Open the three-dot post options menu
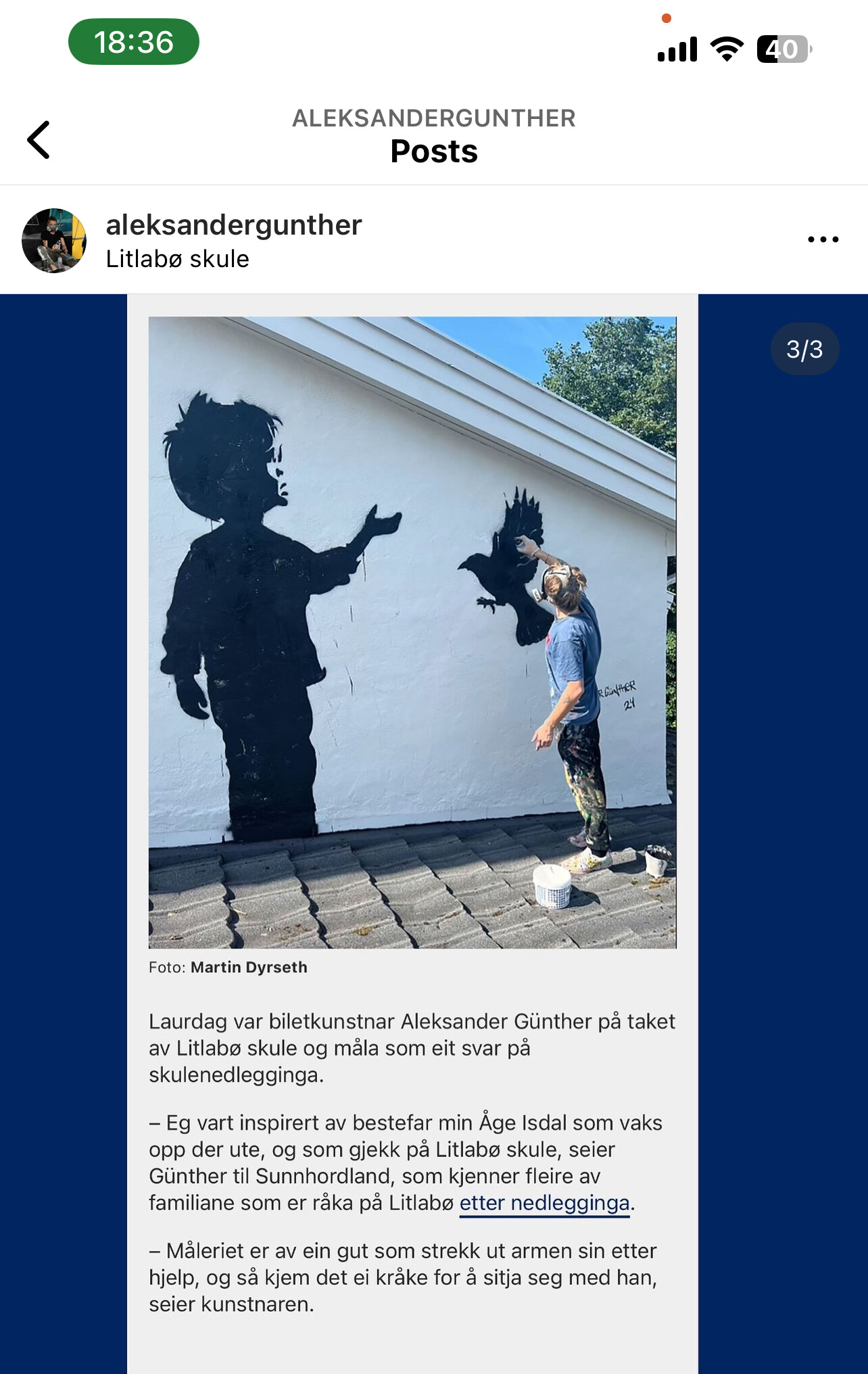The width and height of the screenshot is (868, 1374). [x=823, y=239]
